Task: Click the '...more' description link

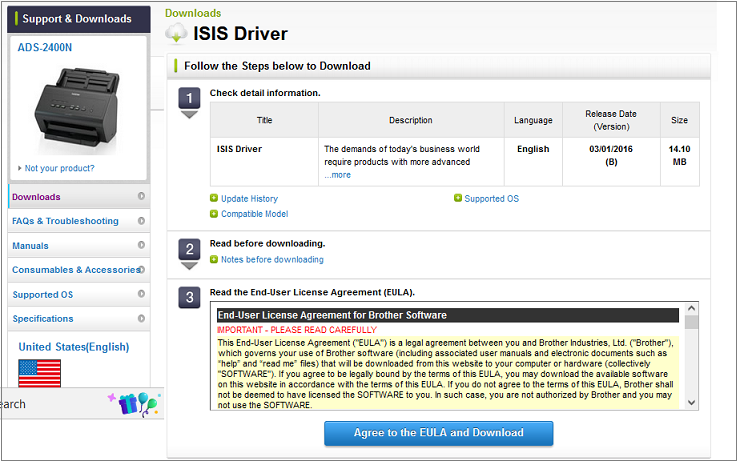Action: 337,175
